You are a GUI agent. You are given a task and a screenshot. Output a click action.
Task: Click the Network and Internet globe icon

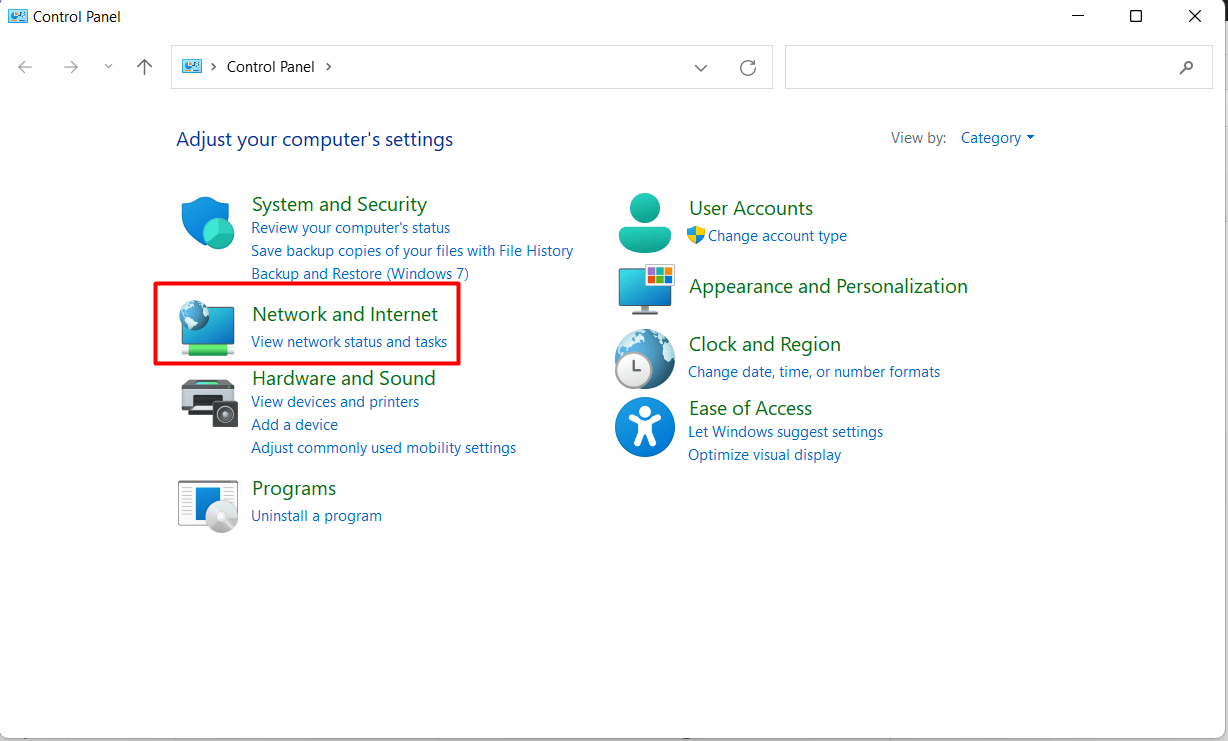(207, 323)
